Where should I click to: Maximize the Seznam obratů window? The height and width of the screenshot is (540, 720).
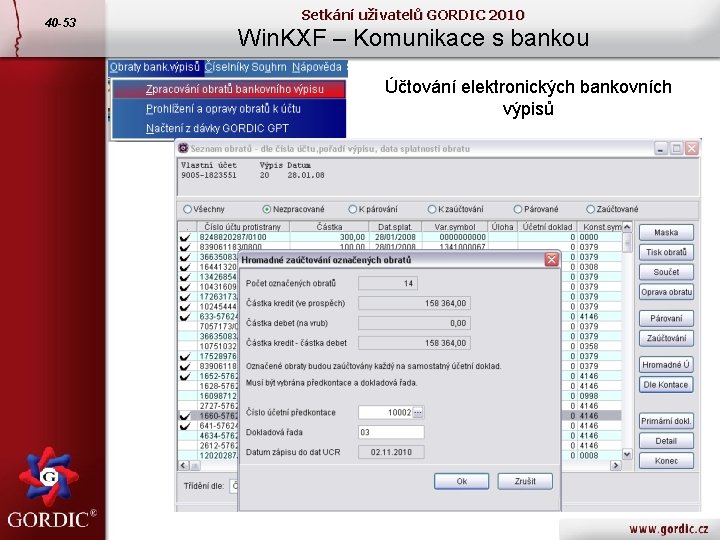point(676,148)
